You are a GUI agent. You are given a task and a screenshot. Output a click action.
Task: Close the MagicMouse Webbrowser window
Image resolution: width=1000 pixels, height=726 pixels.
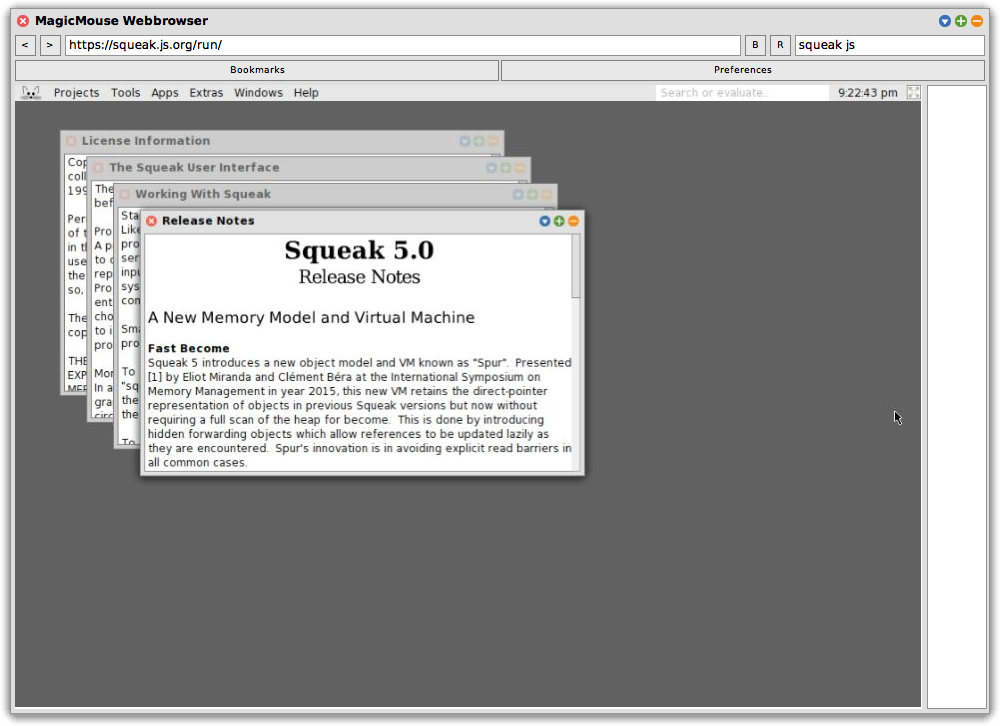pos(23,21)
